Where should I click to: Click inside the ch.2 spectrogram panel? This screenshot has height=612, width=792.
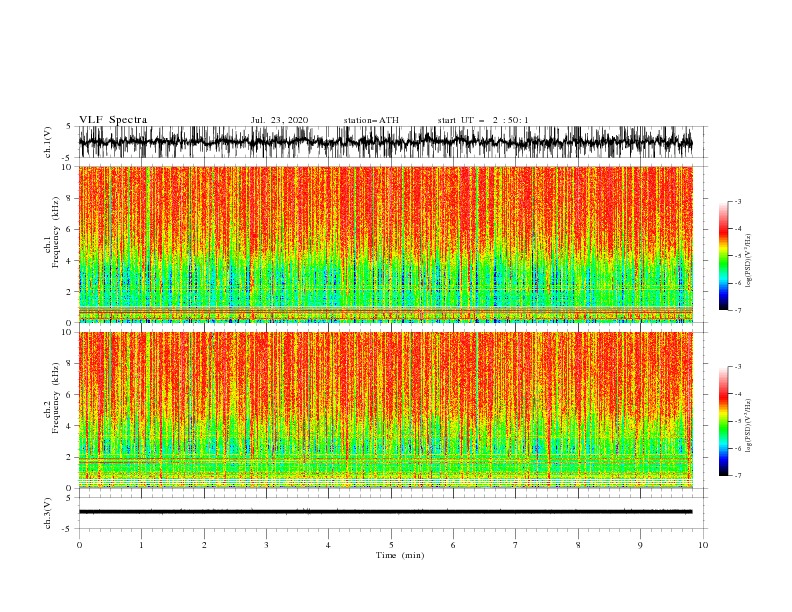pyautogui.click(x=386, y=410)
